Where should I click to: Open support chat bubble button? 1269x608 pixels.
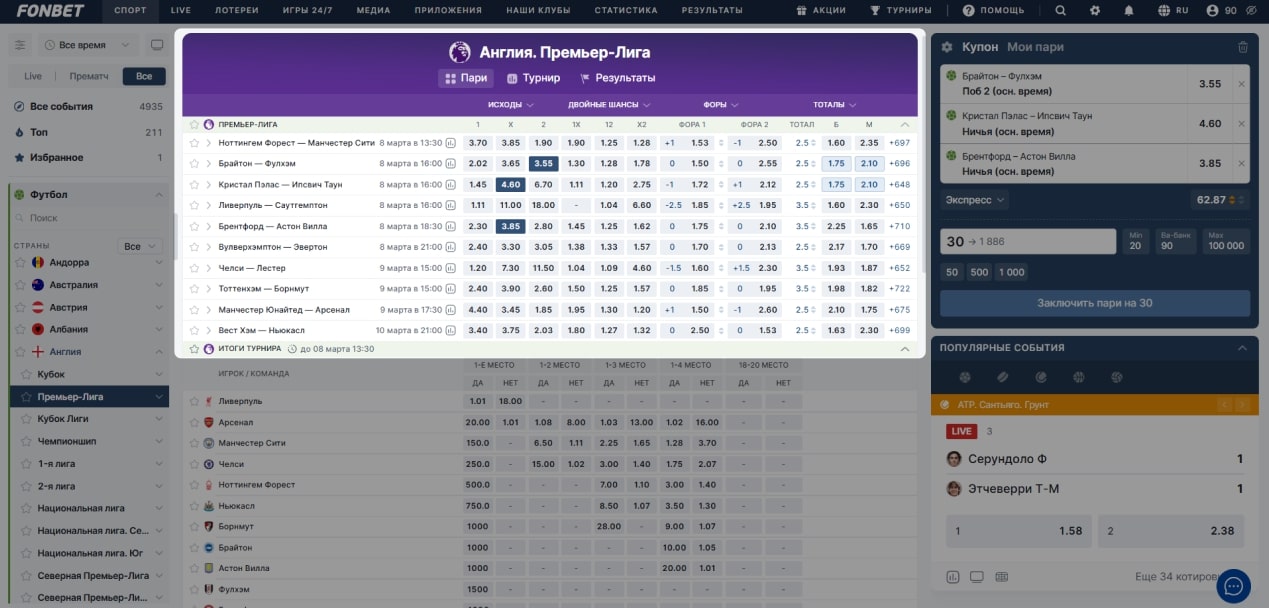point(1233,586)
